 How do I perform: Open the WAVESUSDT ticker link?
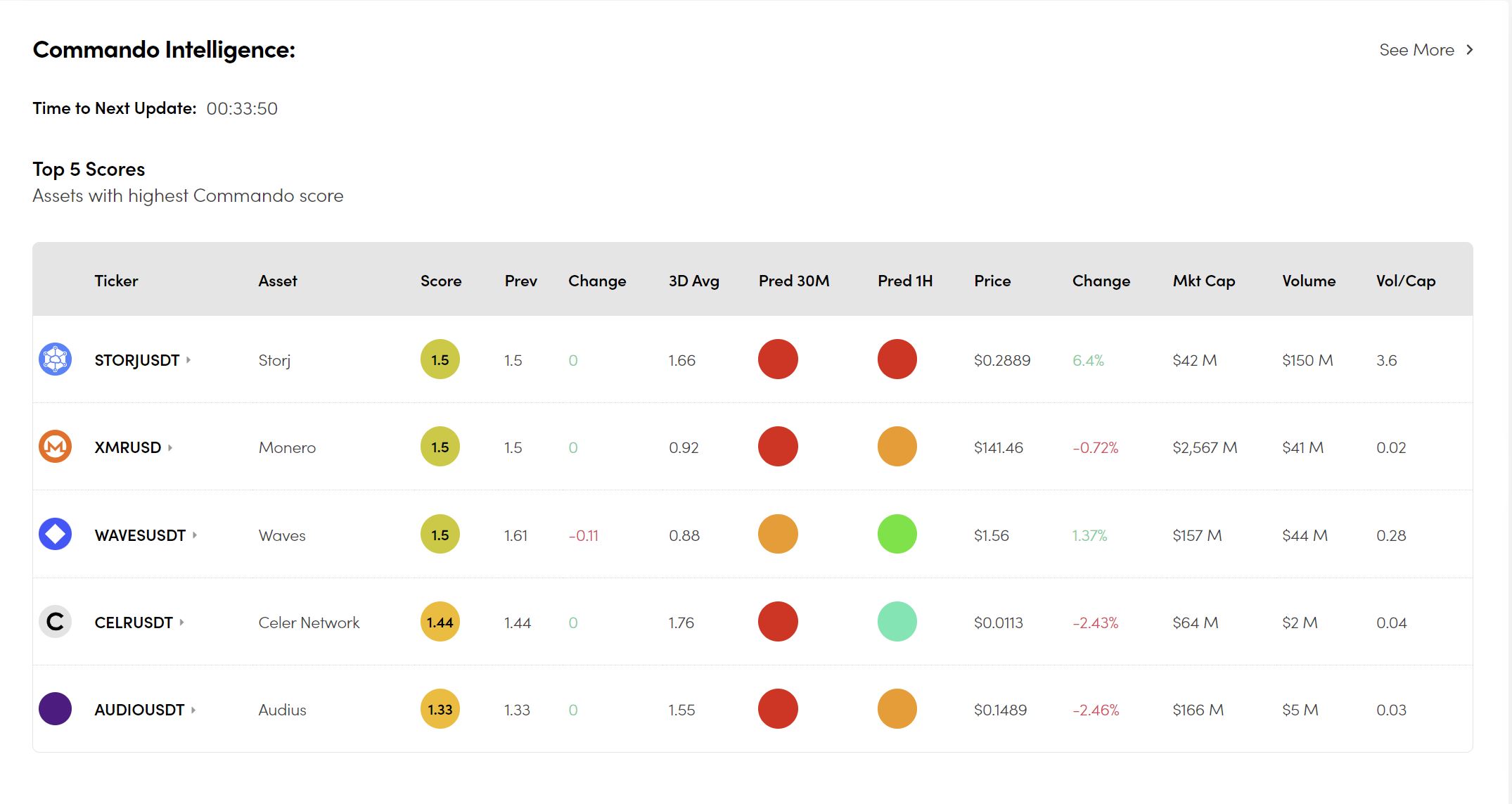click(x=140, y=535)
